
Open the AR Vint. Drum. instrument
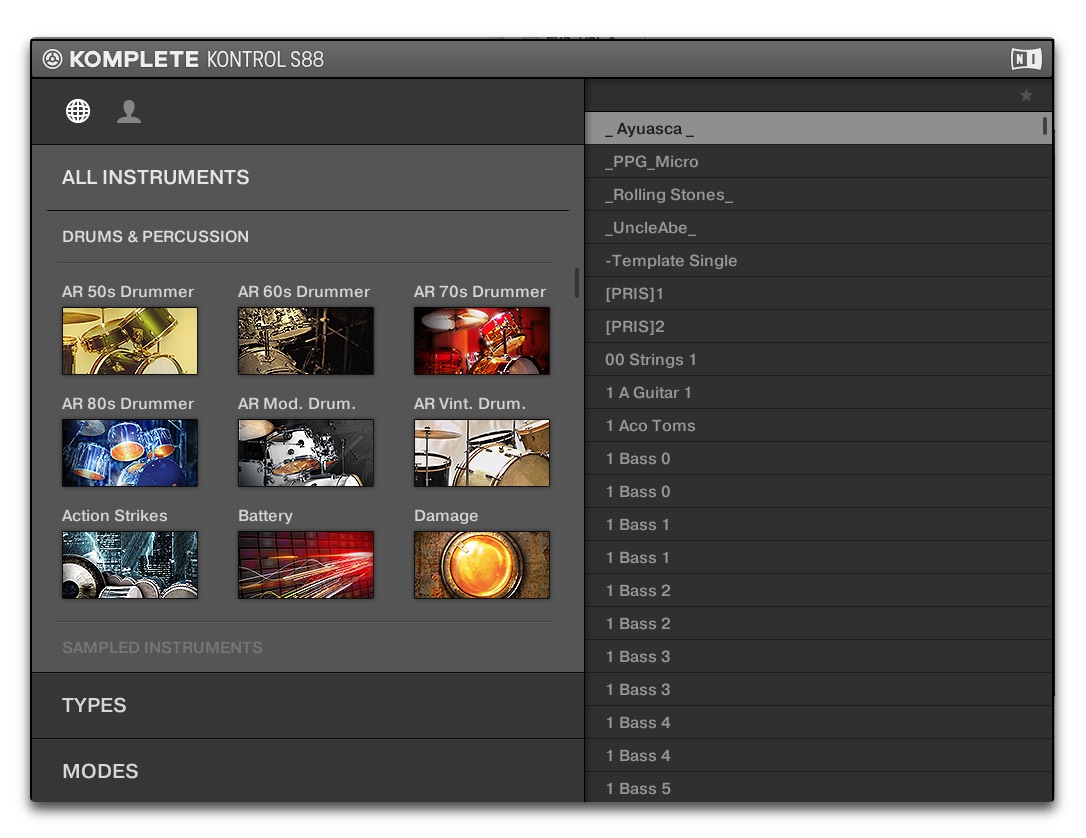click(481, 453)
